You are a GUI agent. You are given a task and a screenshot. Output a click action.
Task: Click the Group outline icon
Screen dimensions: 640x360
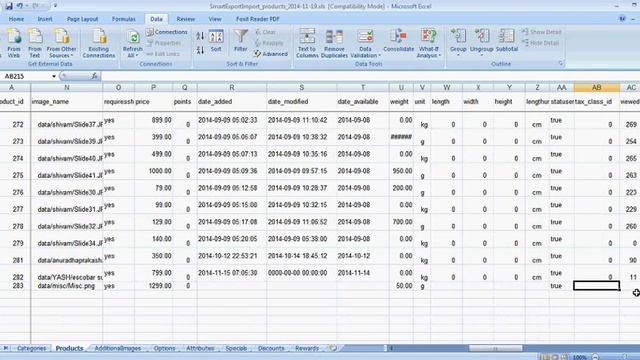[458, 41]
